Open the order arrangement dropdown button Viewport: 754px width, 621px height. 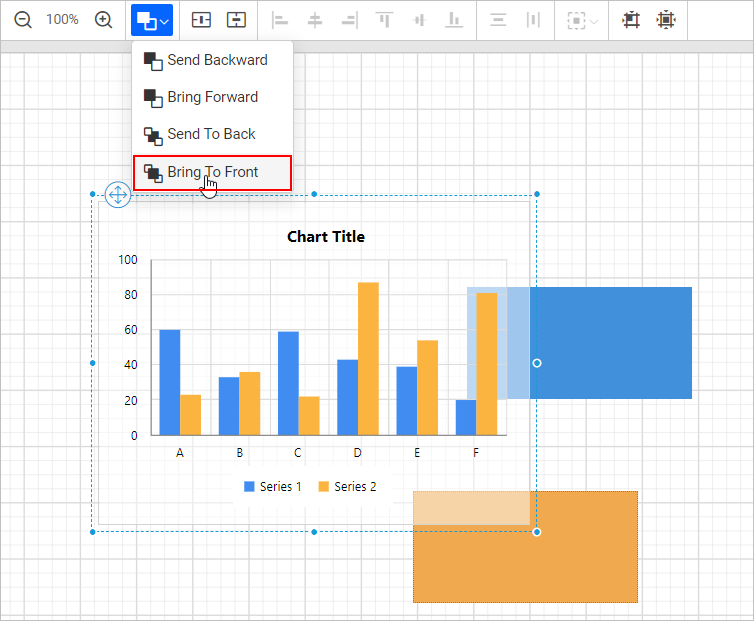click(x=152, y=20)
